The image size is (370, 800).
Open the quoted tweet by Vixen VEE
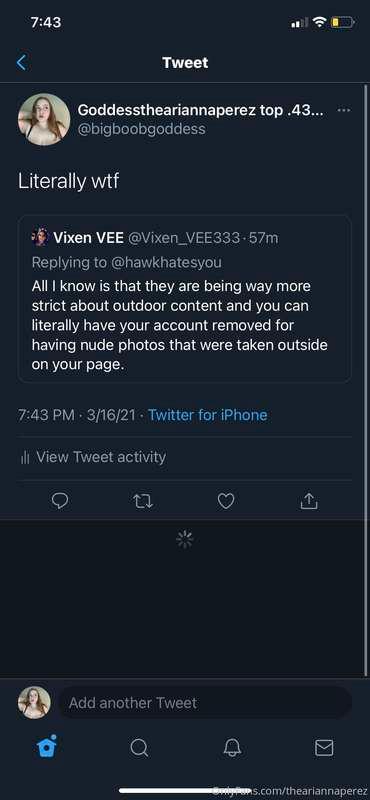click(185, 298)
